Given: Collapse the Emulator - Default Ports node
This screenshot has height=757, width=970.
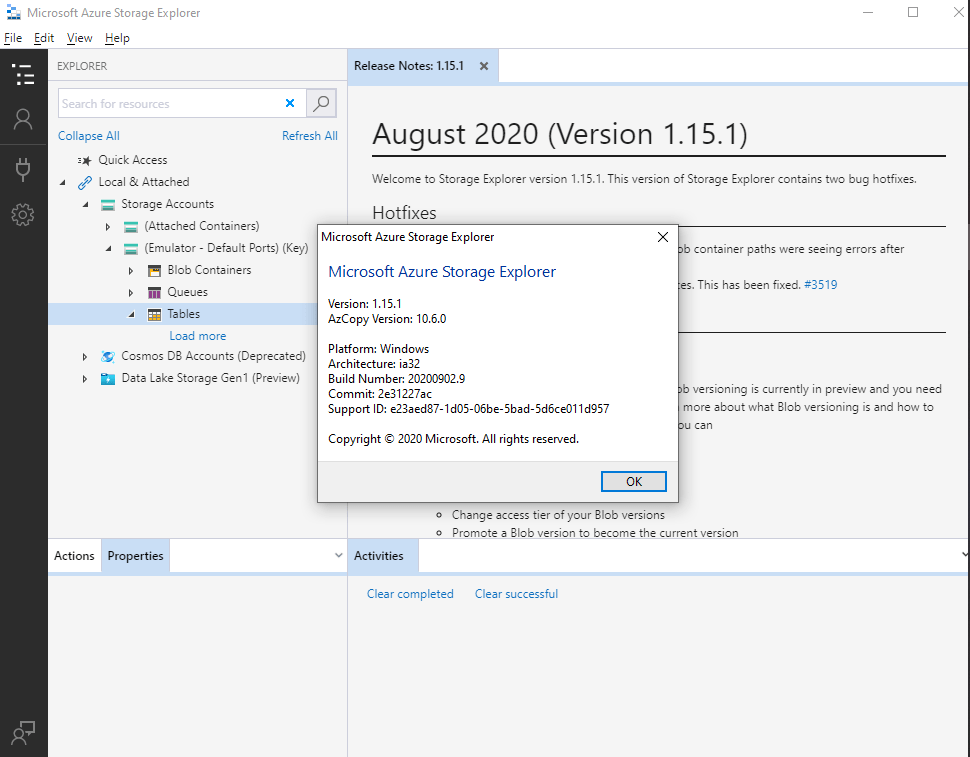Looking at the screenshot, I should [108, 249].
